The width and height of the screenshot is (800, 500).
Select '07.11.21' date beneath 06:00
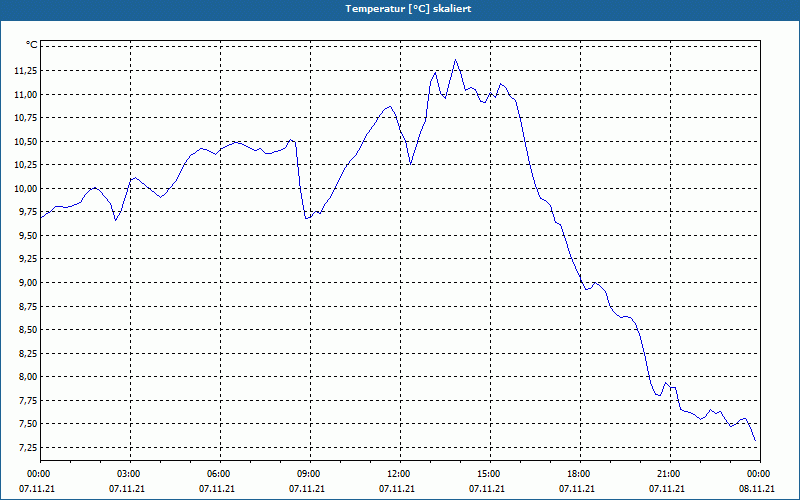pos(217,489)
